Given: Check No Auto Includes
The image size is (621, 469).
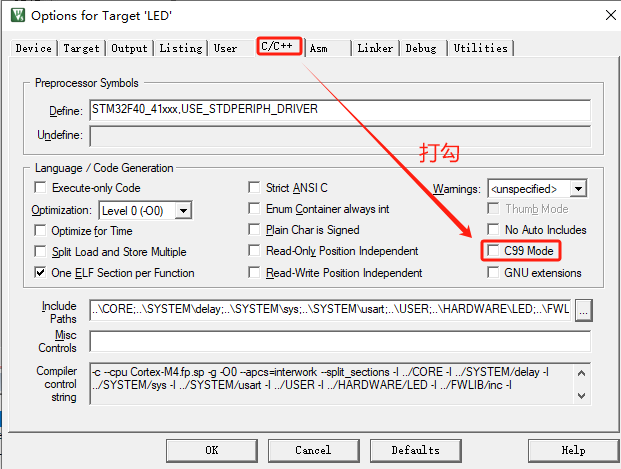Looking at the screenshot, I should [493, 229].
